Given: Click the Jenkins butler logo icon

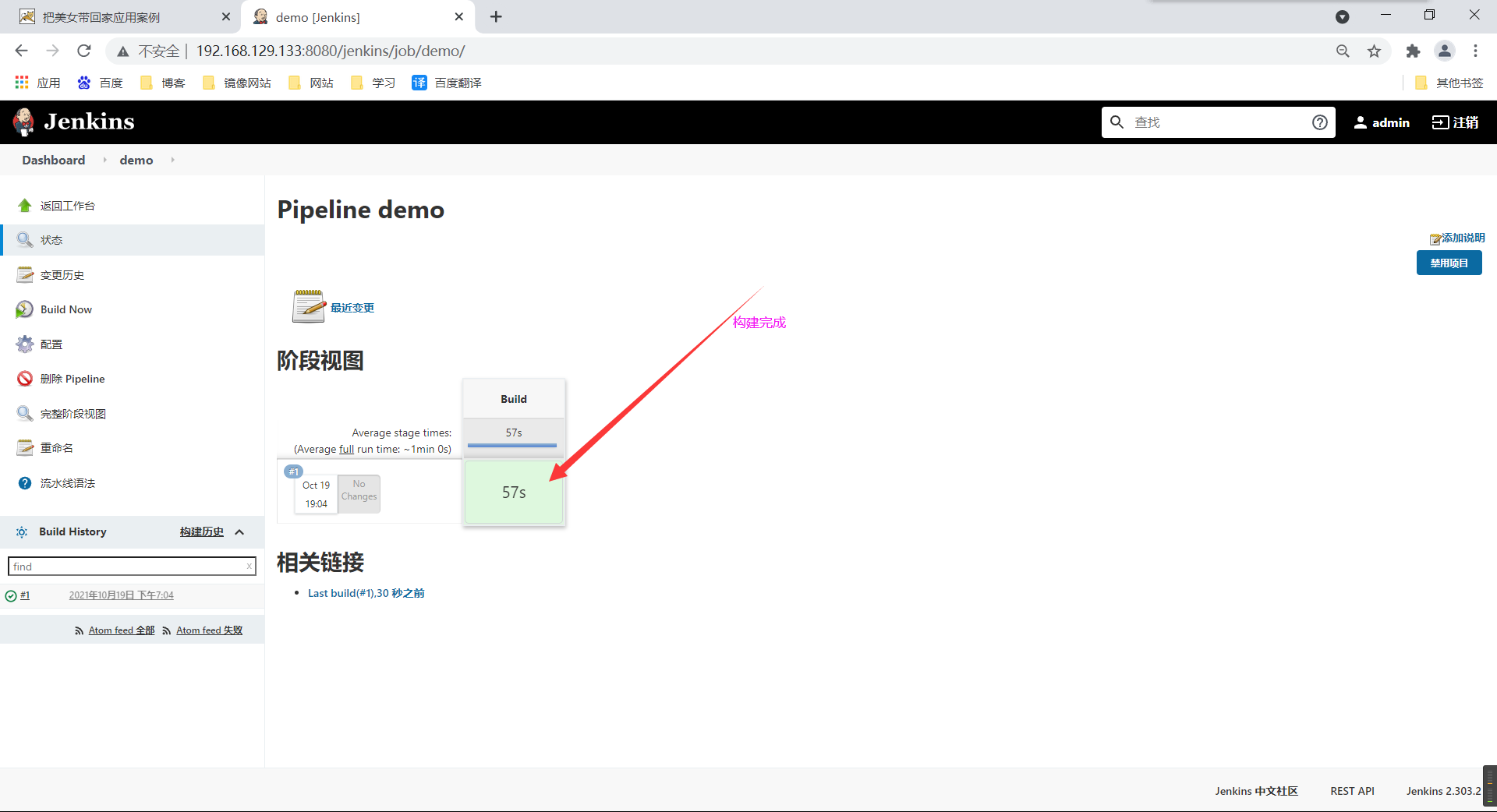Looking at the screenshot, I should point(24,122).
